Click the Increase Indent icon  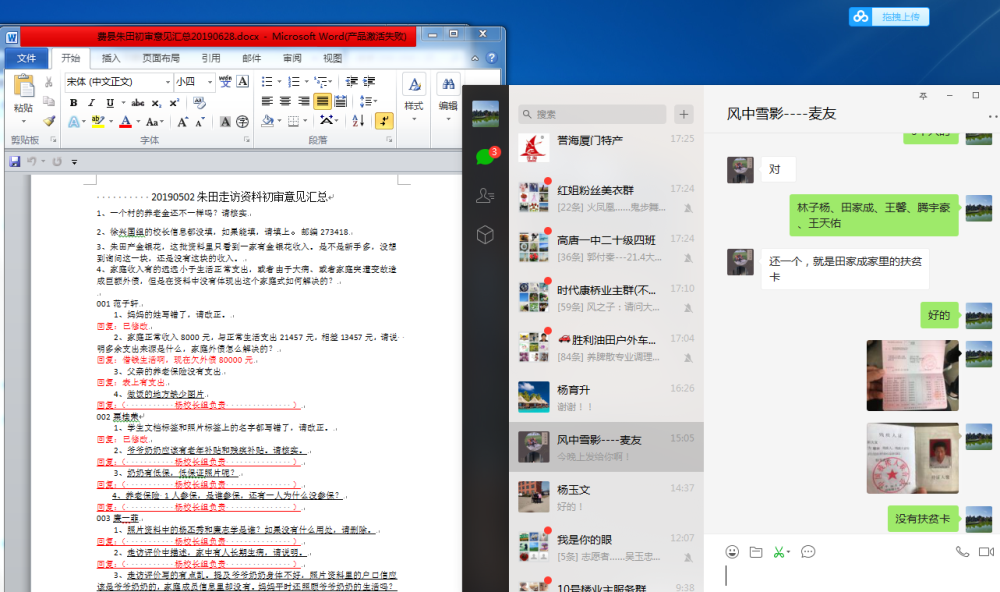[x=369, y=82]
